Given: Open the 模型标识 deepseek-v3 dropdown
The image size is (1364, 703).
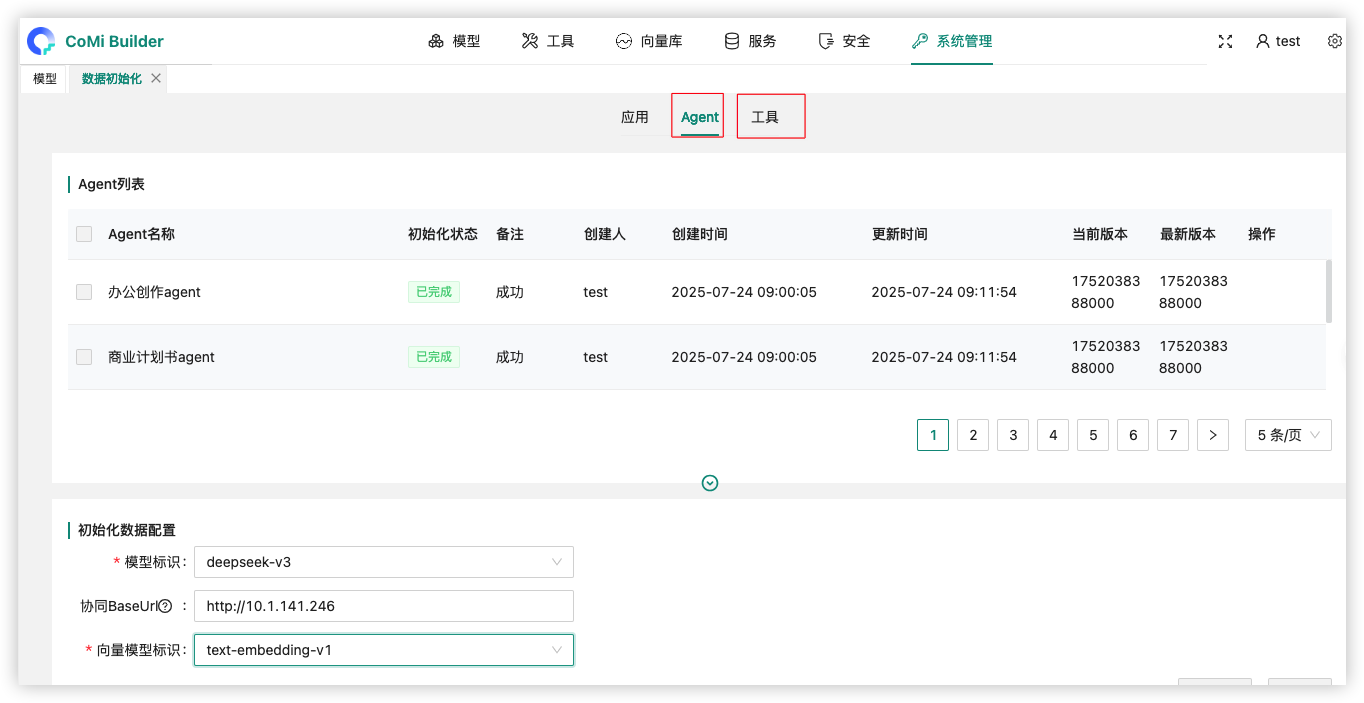Looking at the screenshot, I should (383, 562).
